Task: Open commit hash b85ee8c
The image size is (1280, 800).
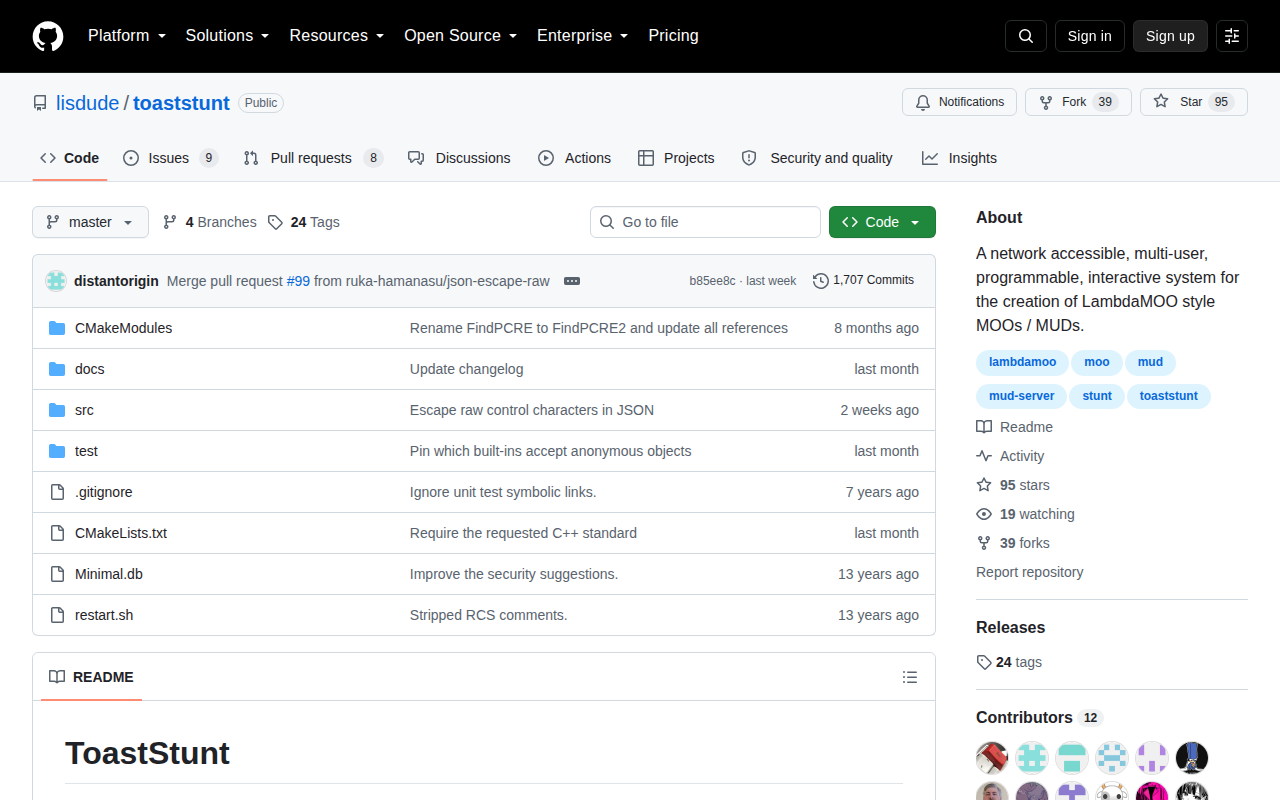Action: (712, 281)
